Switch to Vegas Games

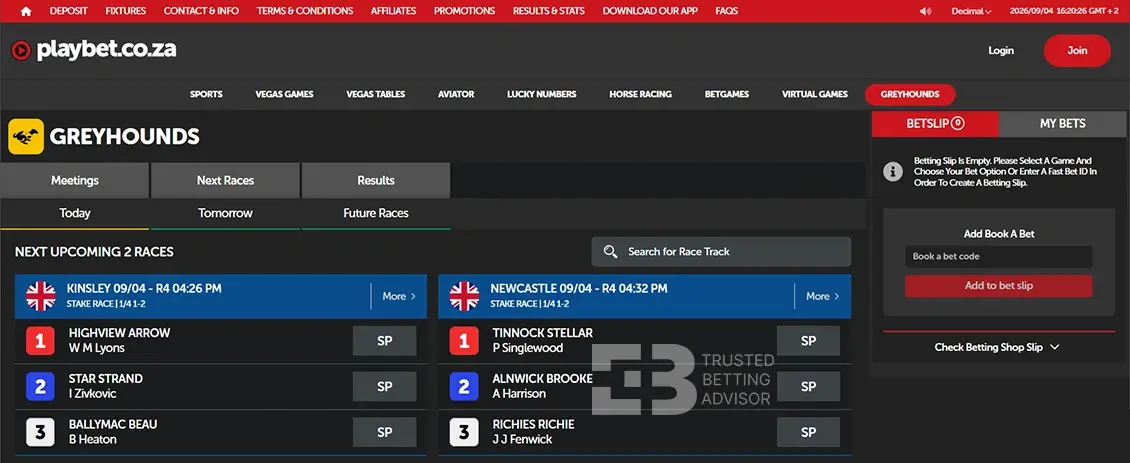284,94
